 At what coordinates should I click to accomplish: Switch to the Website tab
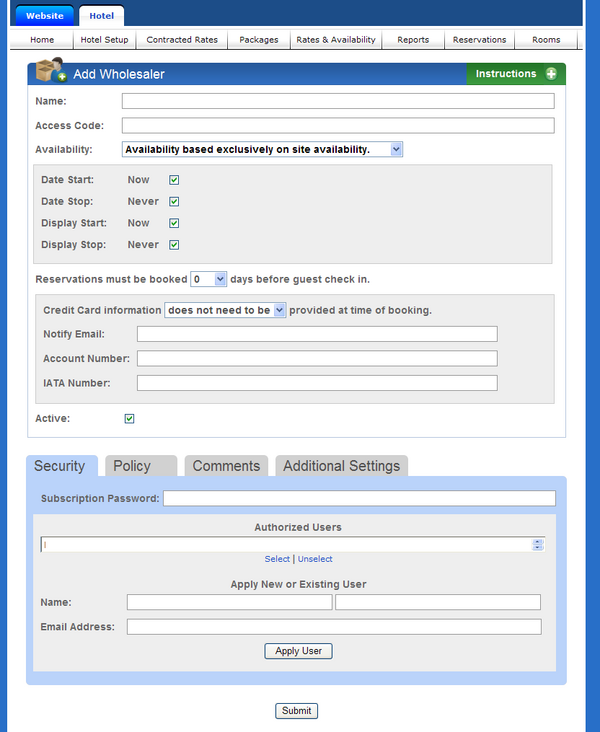point(45,15)
